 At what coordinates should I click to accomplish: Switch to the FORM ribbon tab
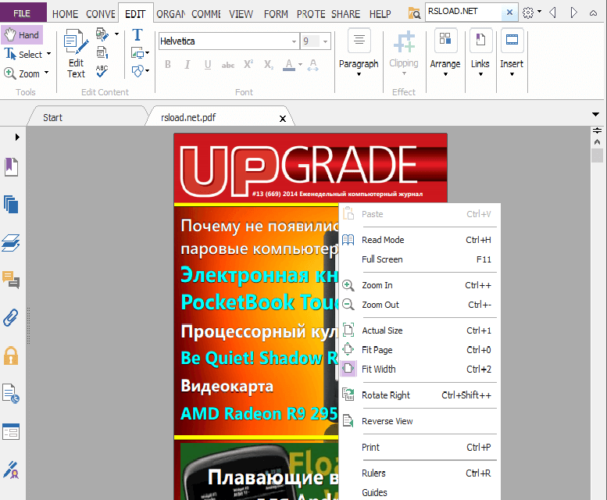(276, 14)
